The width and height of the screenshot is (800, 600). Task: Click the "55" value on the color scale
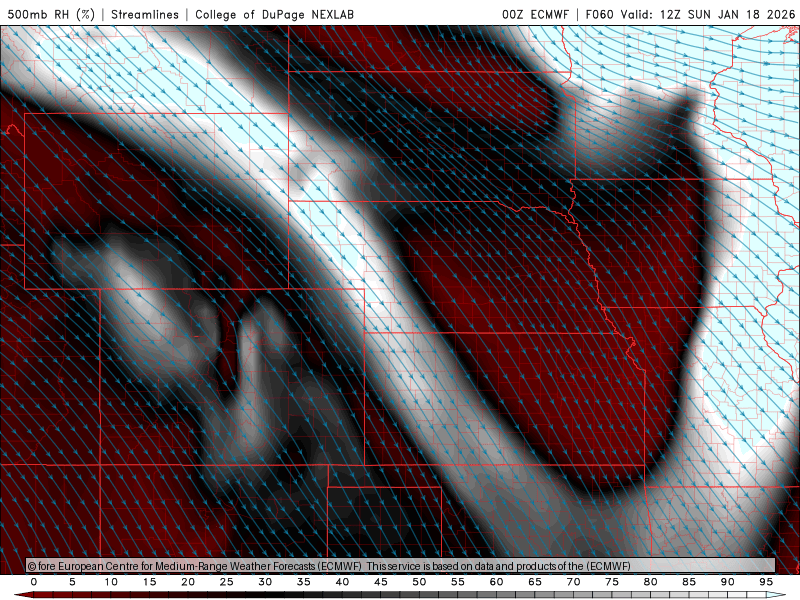[x=458, y=582]
